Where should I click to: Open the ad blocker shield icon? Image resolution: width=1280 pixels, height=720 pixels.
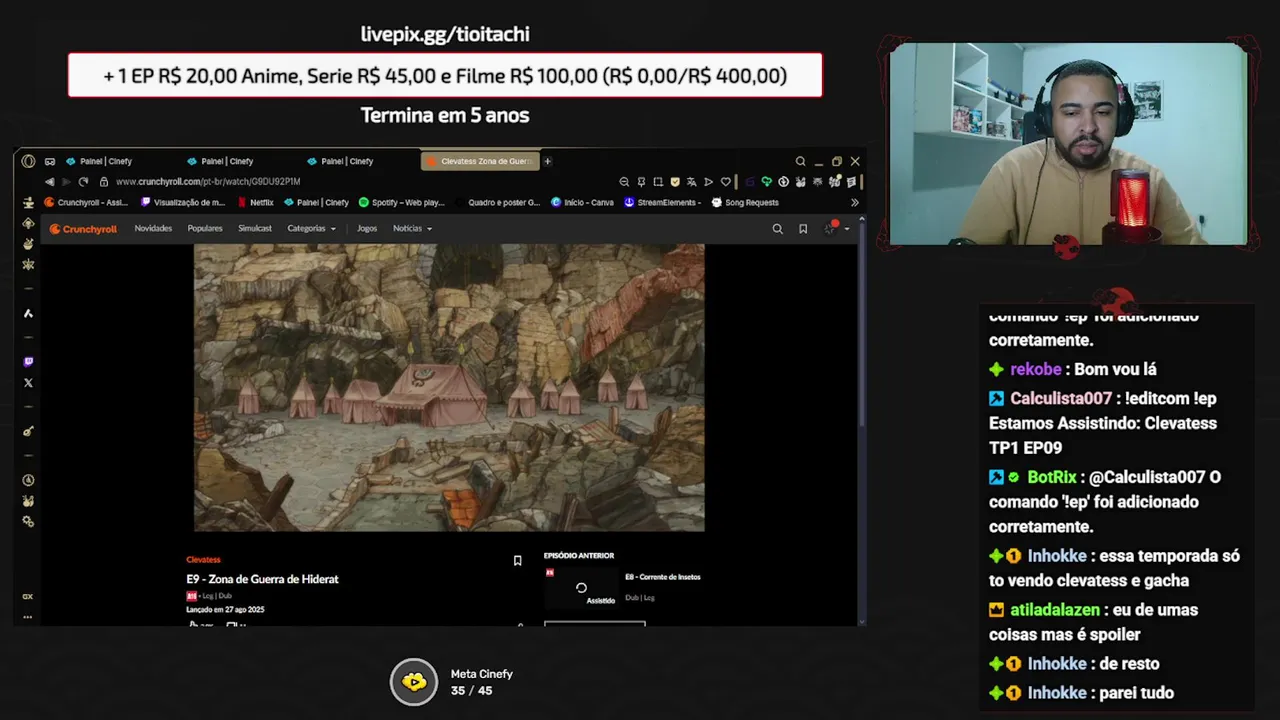pyautogui.click(x=675, y=182)
